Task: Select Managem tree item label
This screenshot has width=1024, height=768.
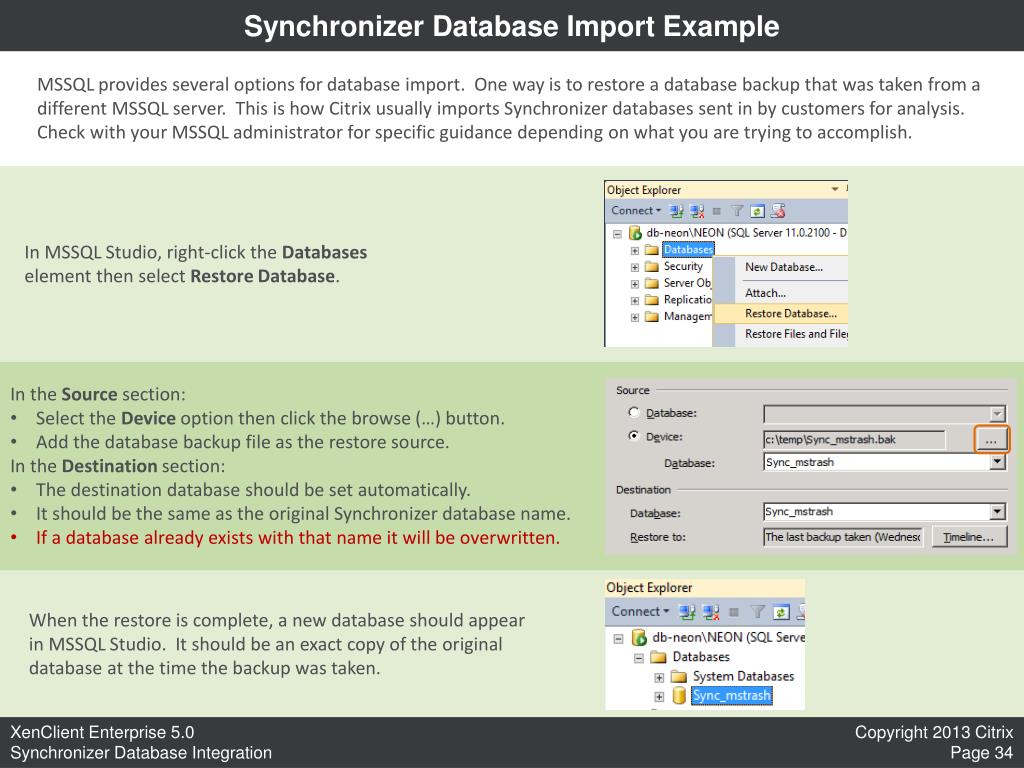Action: tap(687, 317)
